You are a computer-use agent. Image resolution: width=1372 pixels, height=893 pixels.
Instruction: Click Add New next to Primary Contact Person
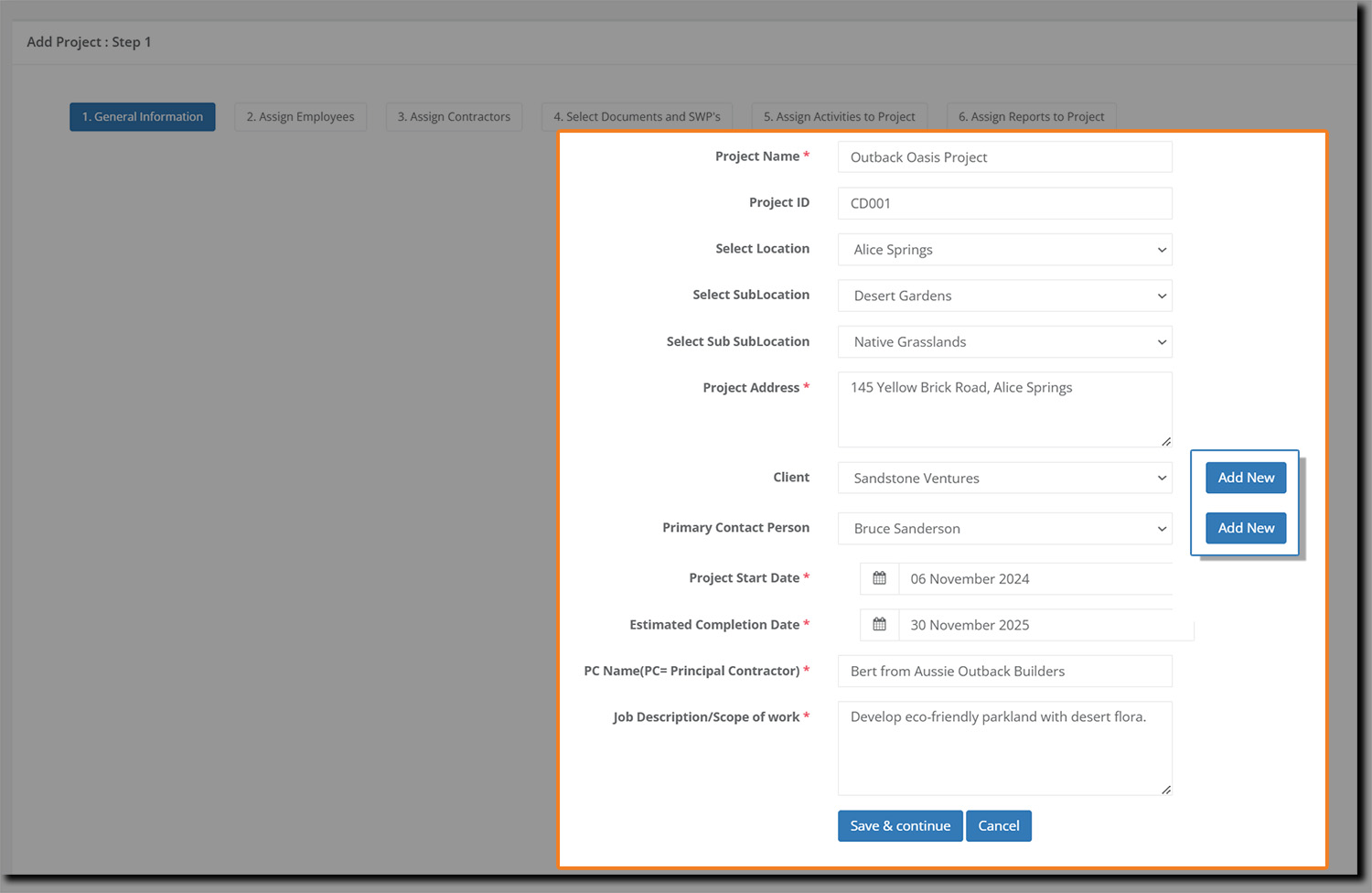(x=1246, y=528)
